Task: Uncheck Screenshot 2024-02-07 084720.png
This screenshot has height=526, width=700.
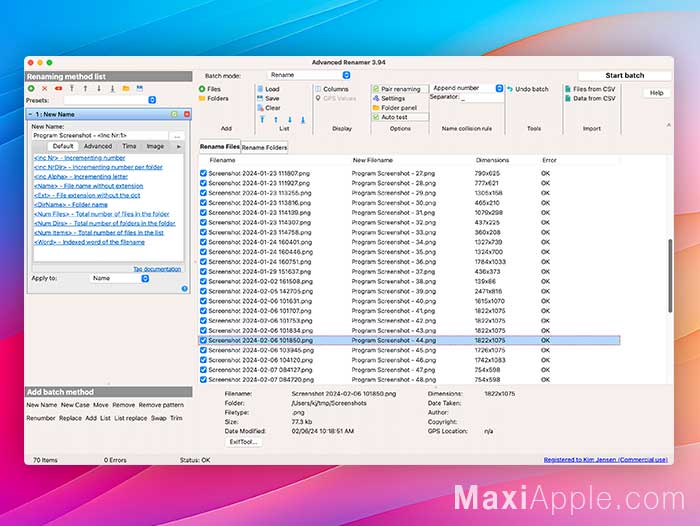Action: (203, 379)
